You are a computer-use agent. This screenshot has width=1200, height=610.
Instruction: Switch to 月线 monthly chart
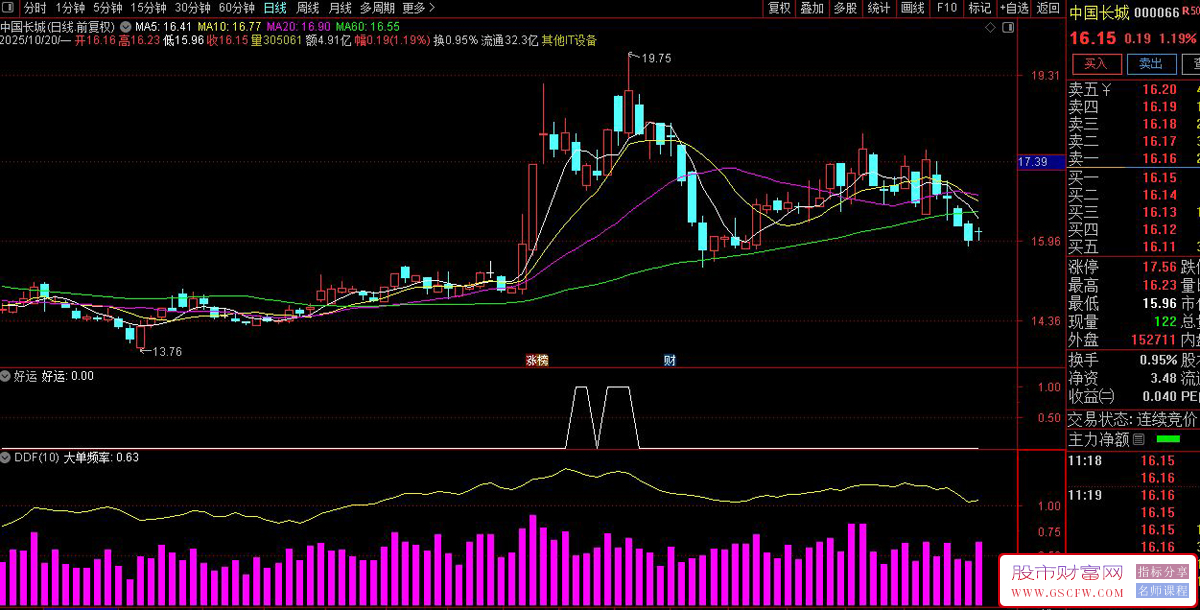pyautogui.click(x=340, y=8)
